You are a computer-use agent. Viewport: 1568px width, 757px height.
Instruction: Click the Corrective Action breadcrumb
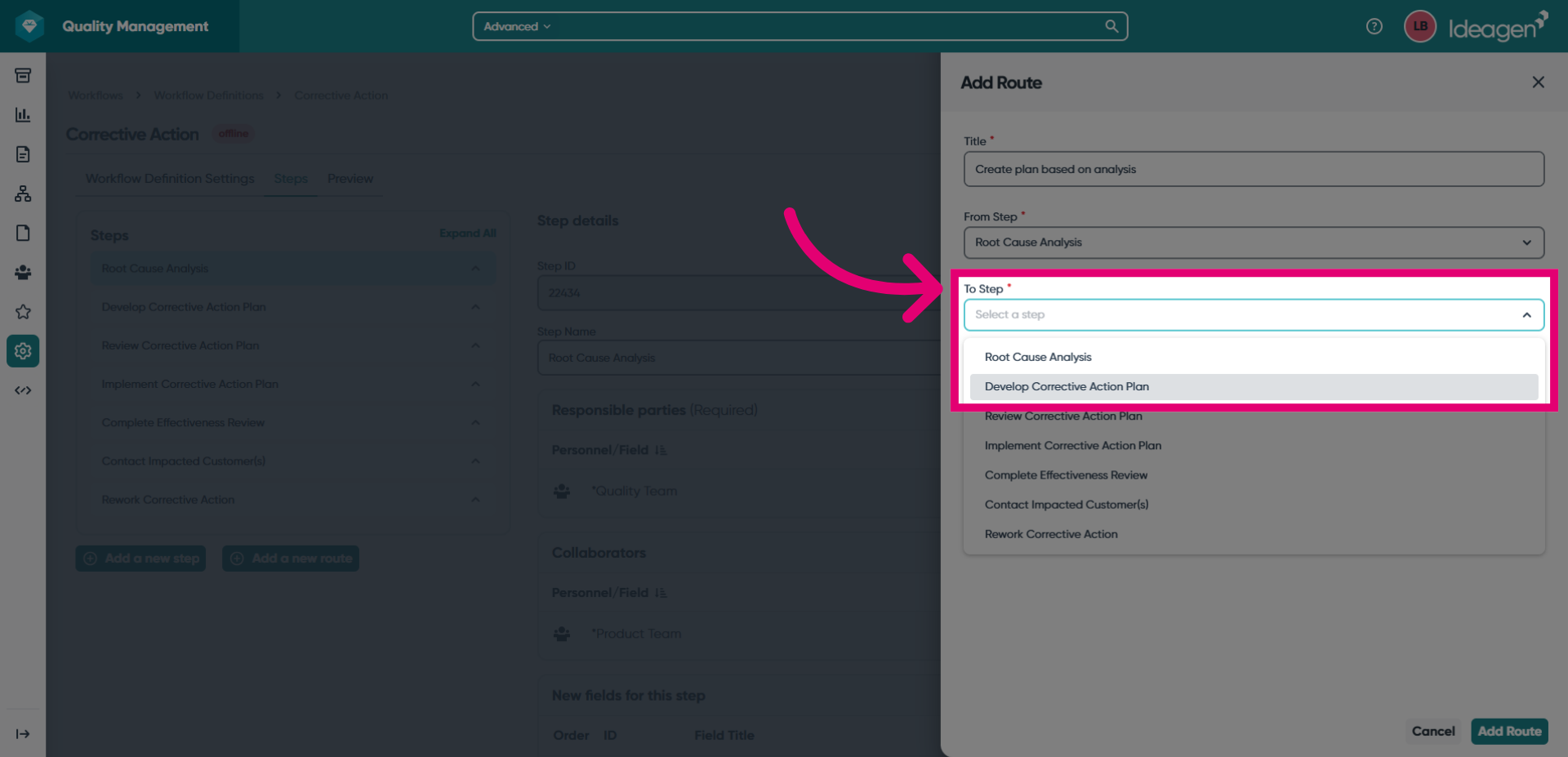click(341, 96)
